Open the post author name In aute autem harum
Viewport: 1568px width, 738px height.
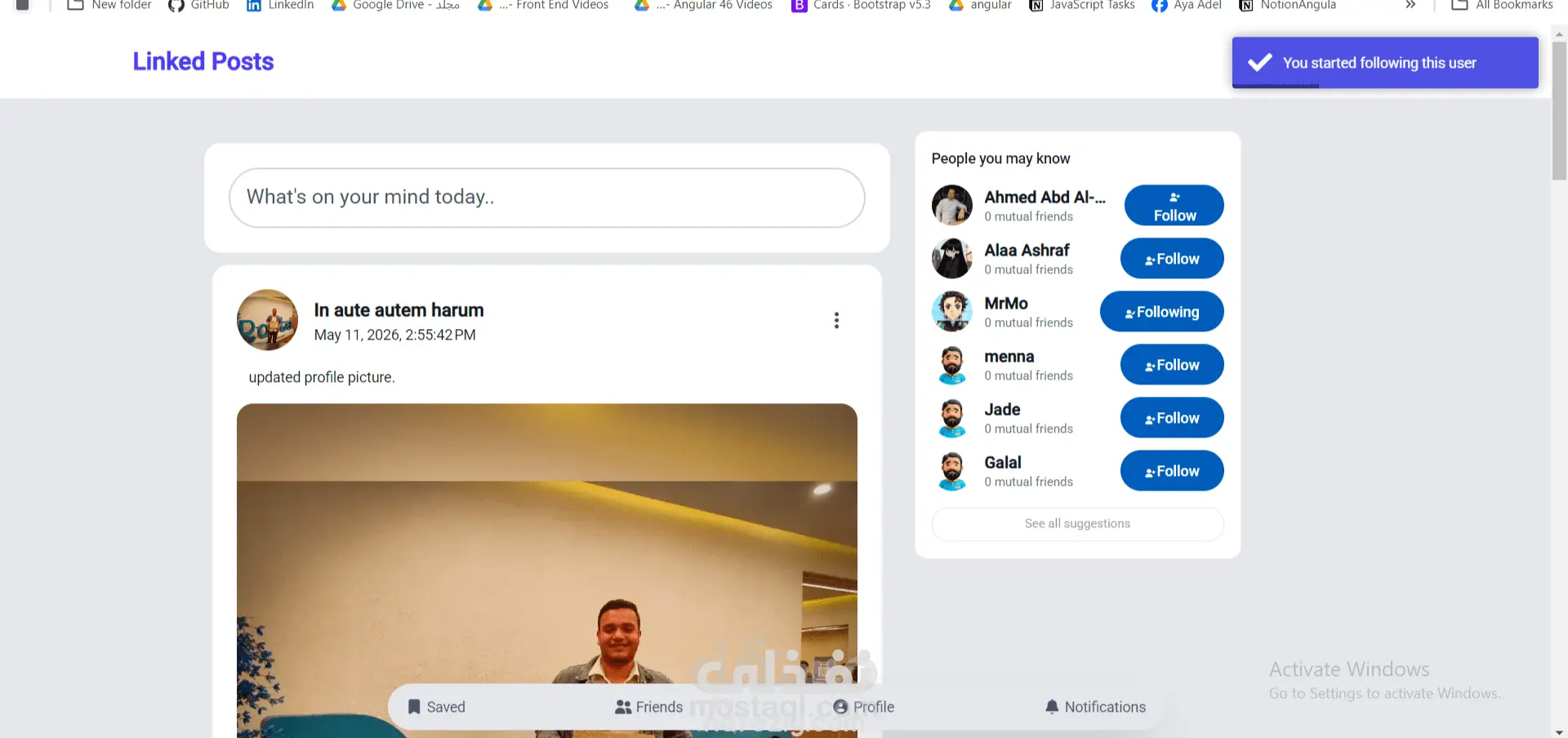[x=399, y=310]
